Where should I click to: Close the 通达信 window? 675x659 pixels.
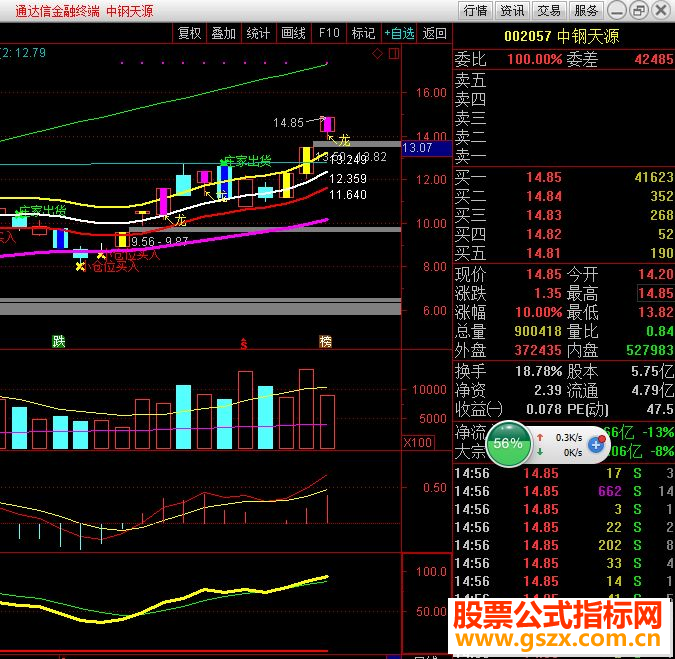point(661,10)
